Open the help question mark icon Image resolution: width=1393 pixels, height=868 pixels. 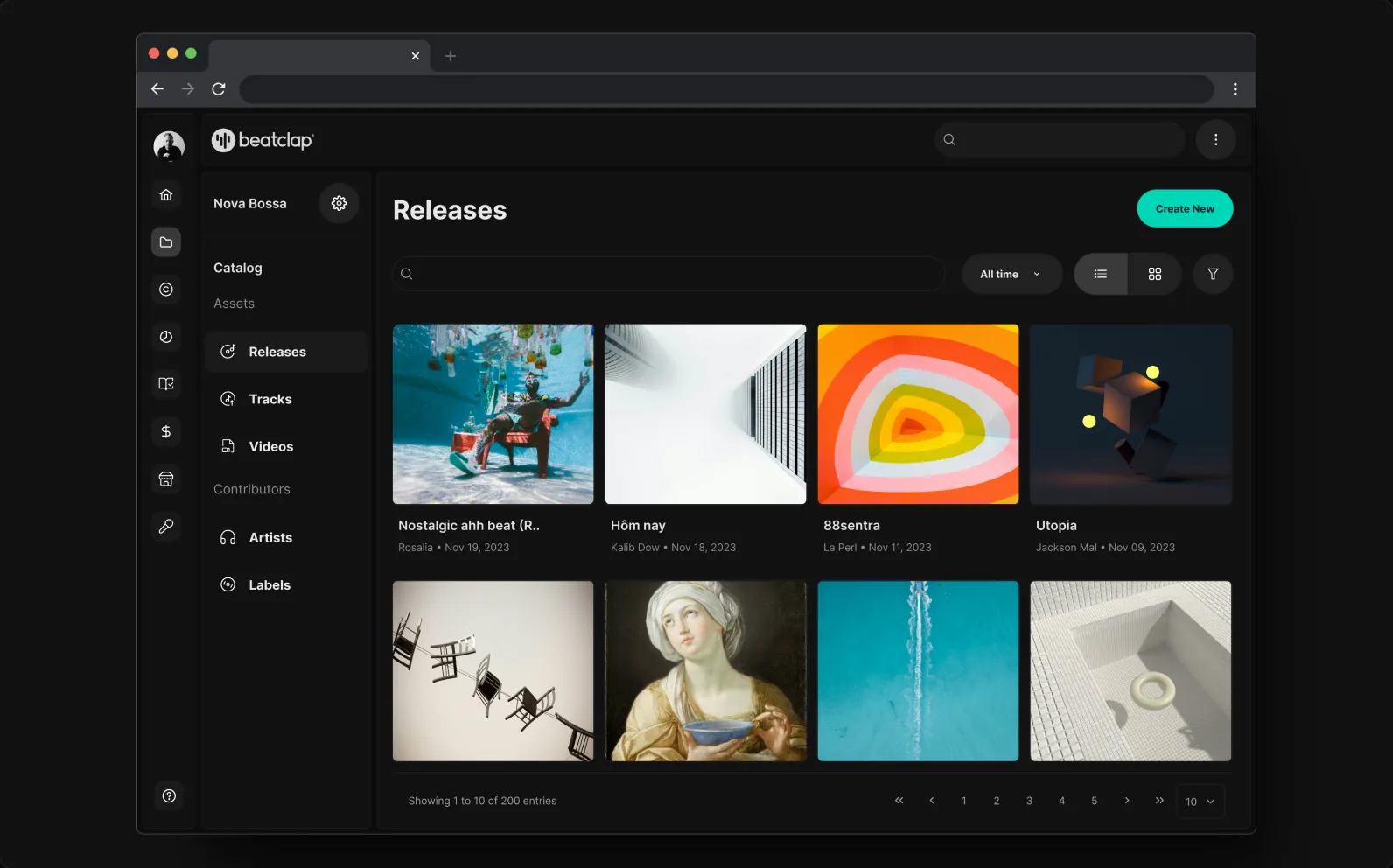click(169, 795)
